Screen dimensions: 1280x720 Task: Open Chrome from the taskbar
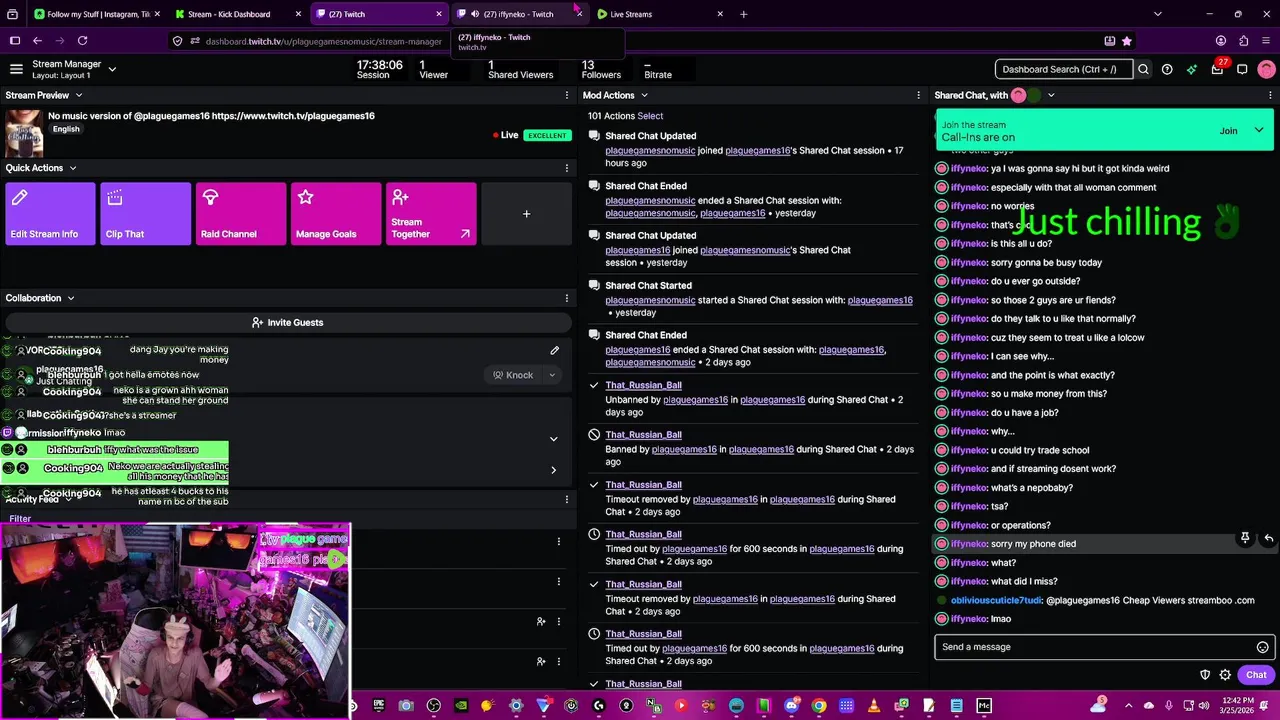click(x=819, y=706)
